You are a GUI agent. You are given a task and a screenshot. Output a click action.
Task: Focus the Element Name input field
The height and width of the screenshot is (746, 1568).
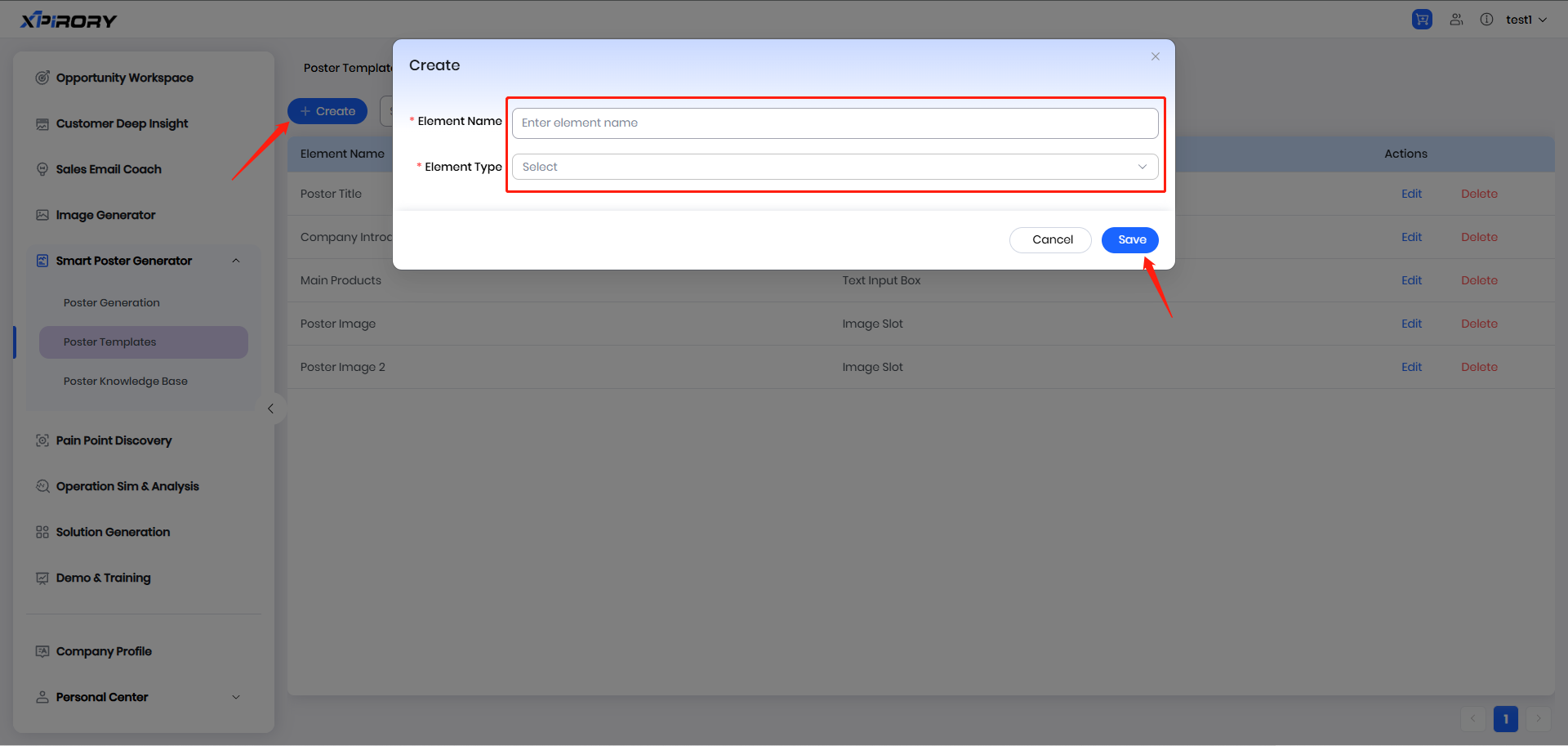coord(835,123)
